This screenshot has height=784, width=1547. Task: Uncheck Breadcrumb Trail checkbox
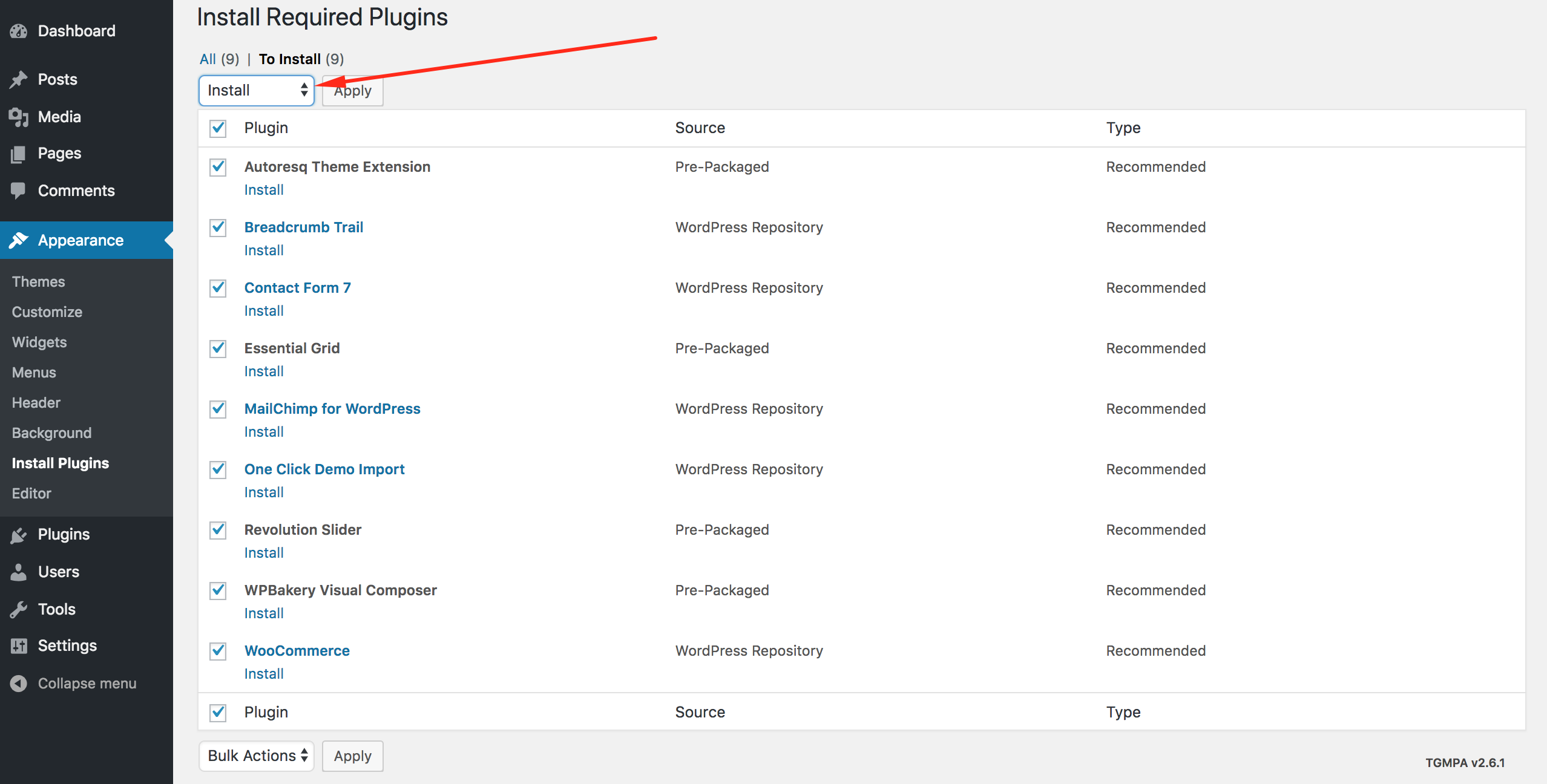[218, 227]
